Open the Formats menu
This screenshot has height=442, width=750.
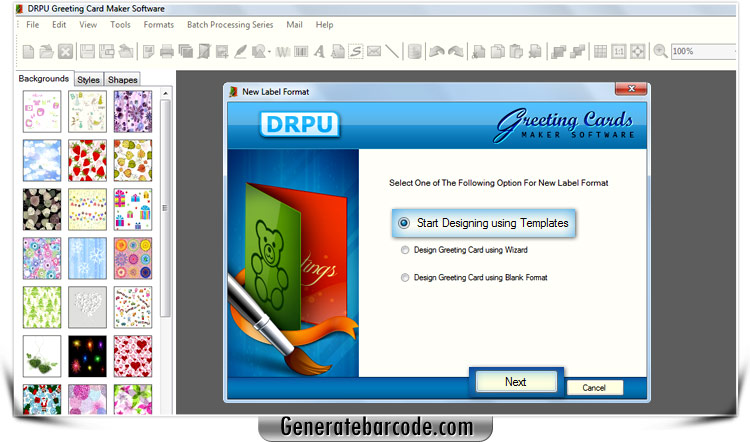pyautogui.click(x=159, y=24)
